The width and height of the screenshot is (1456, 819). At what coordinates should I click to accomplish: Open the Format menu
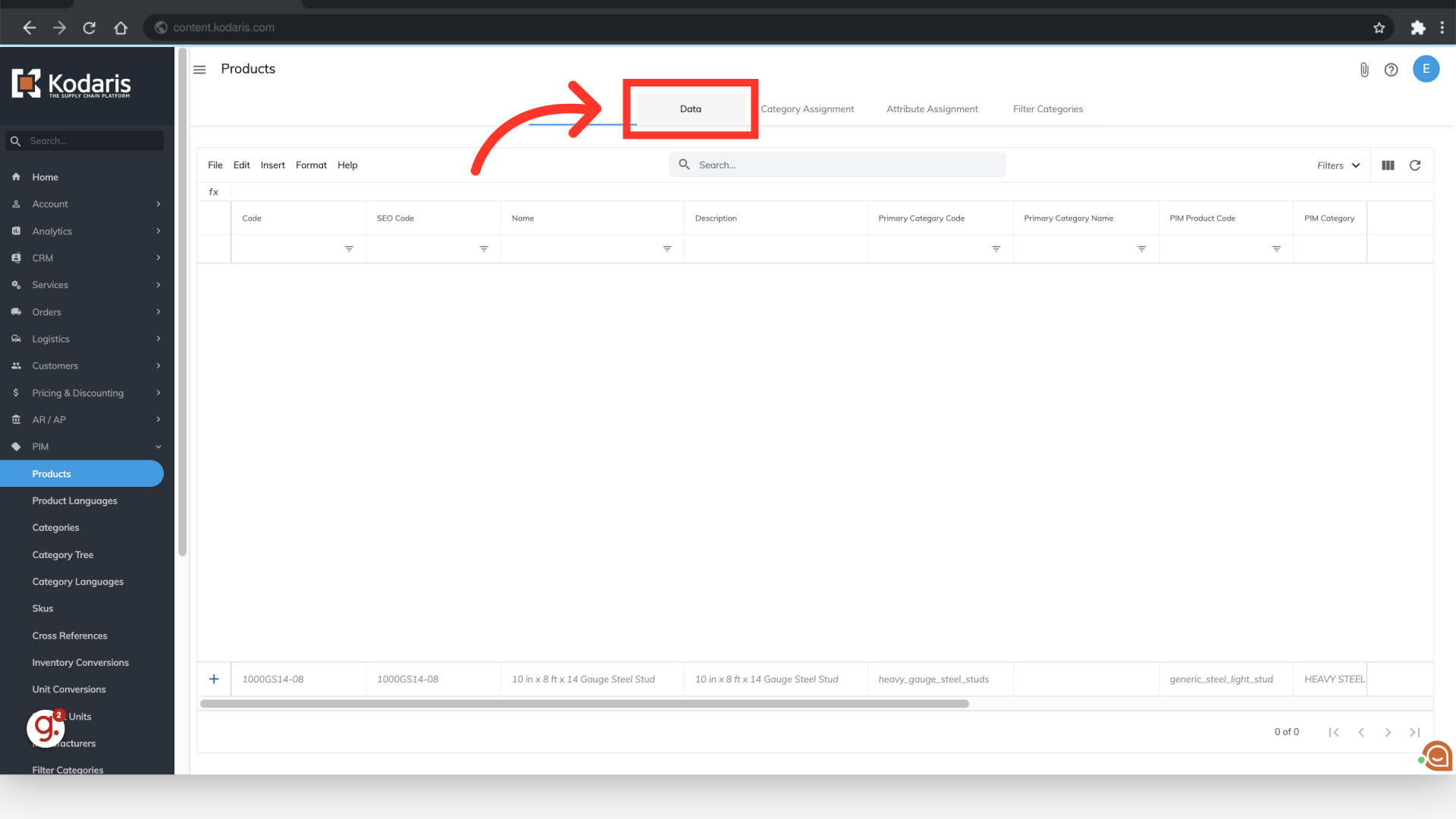(x=311, y=165)
